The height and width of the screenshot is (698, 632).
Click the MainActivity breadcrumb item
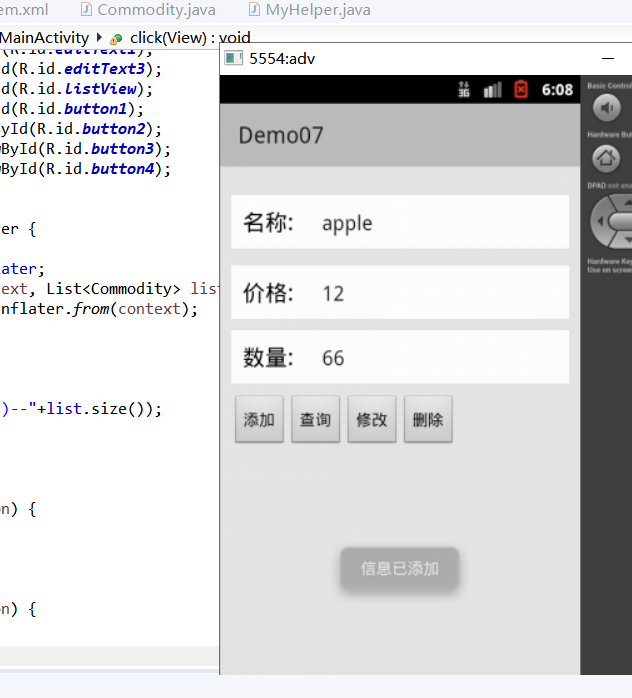point(45,38)
